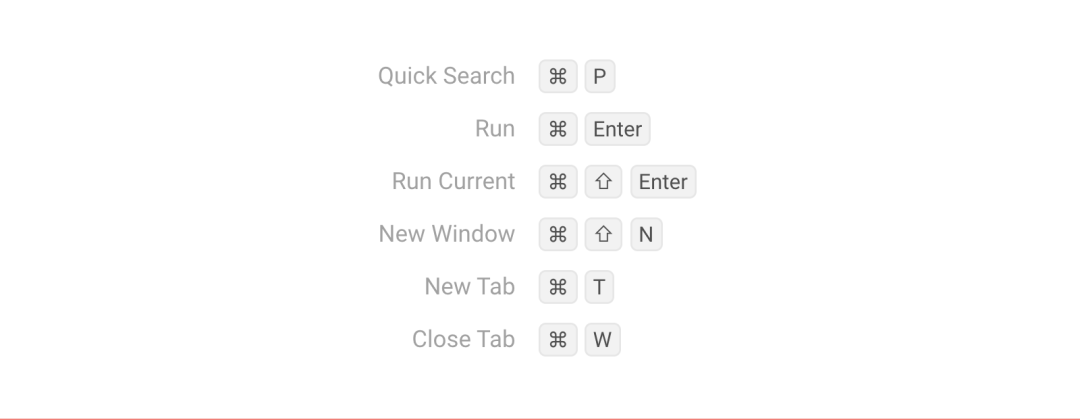Click the Shift arrow icon in Run Current row
This screenshot has height=420, width=1080.
click(603, 182)
